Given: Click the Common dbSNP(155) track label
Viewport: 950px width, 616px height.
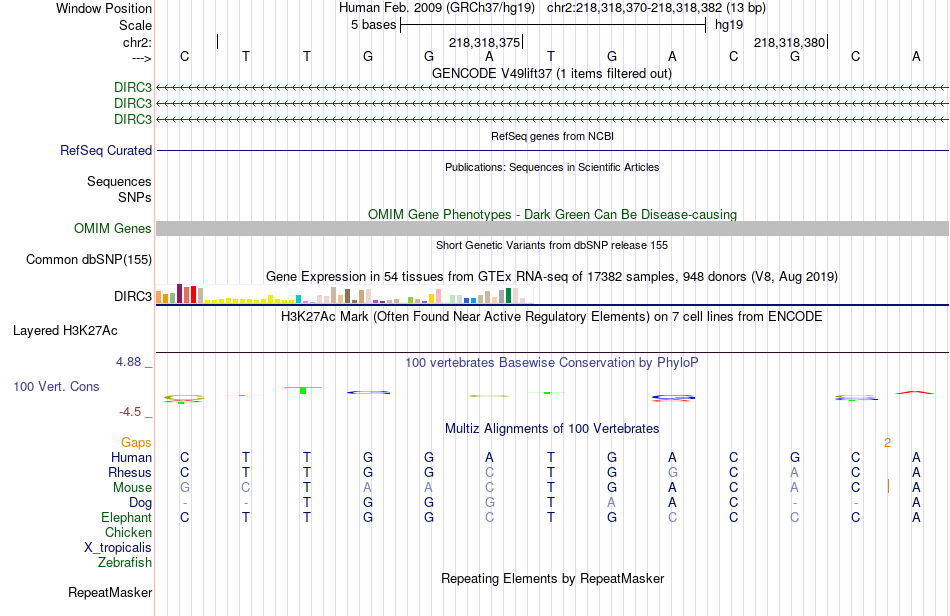Looking at the screenshot, I should [89, 259].
